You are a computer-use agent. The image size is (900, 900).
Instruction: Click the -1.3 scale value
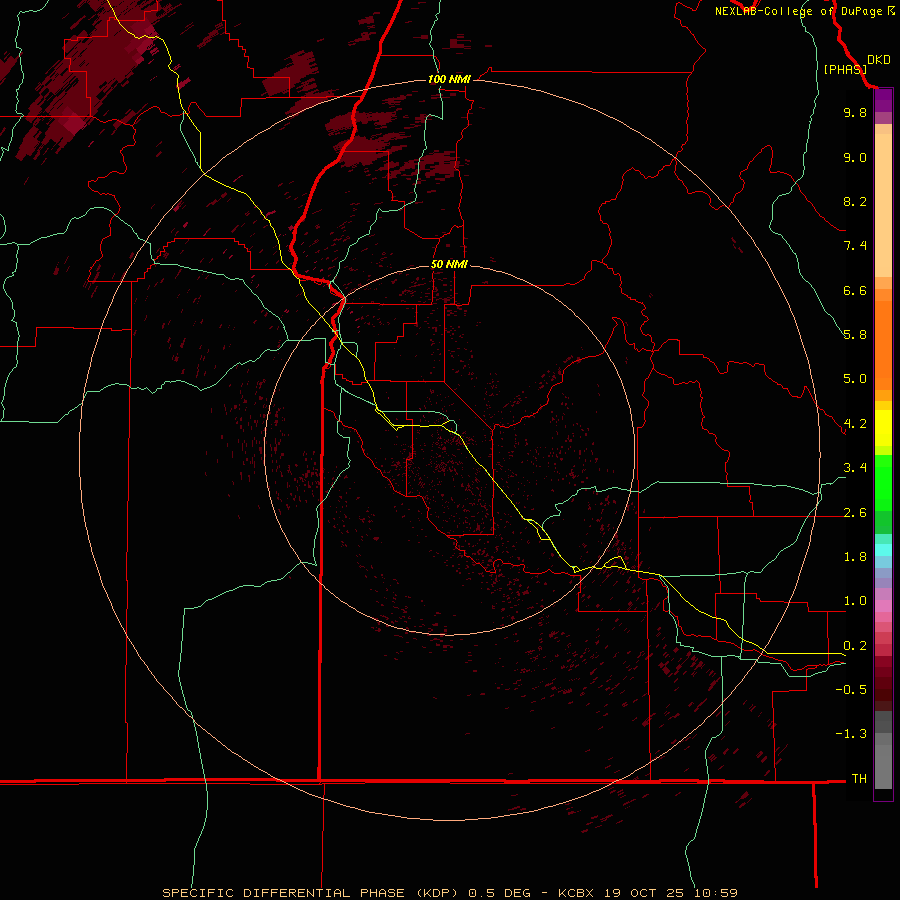pyautogui.click(x=852, y=734)
